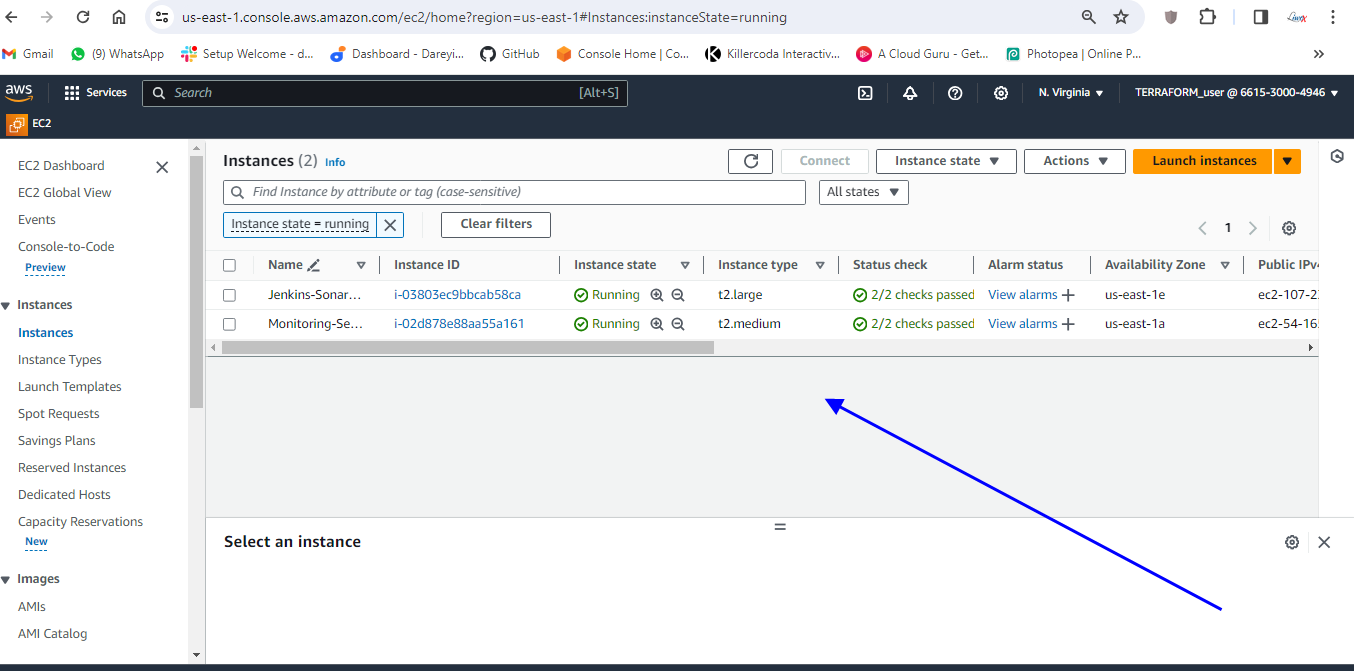Open the All states filter dropdown
1354x671 pixels.
(x=863, y=192)
